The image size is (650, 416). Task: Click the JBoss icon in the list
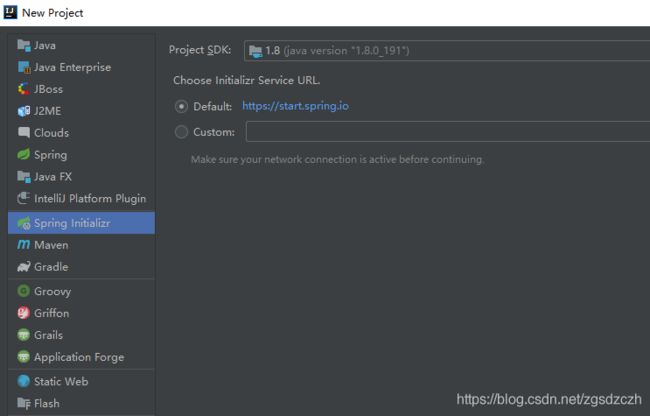pyautogui.click(x=24, y=89)
